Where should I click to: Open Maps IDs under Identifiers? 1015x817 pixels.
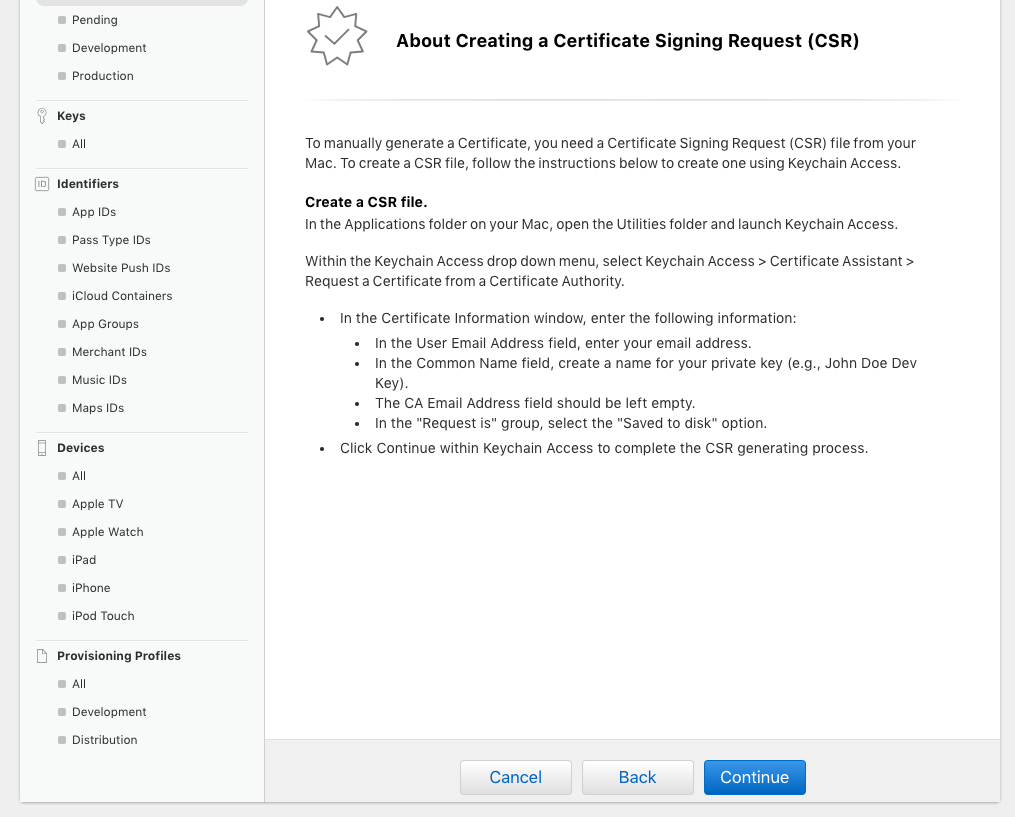tap(97, 408)
